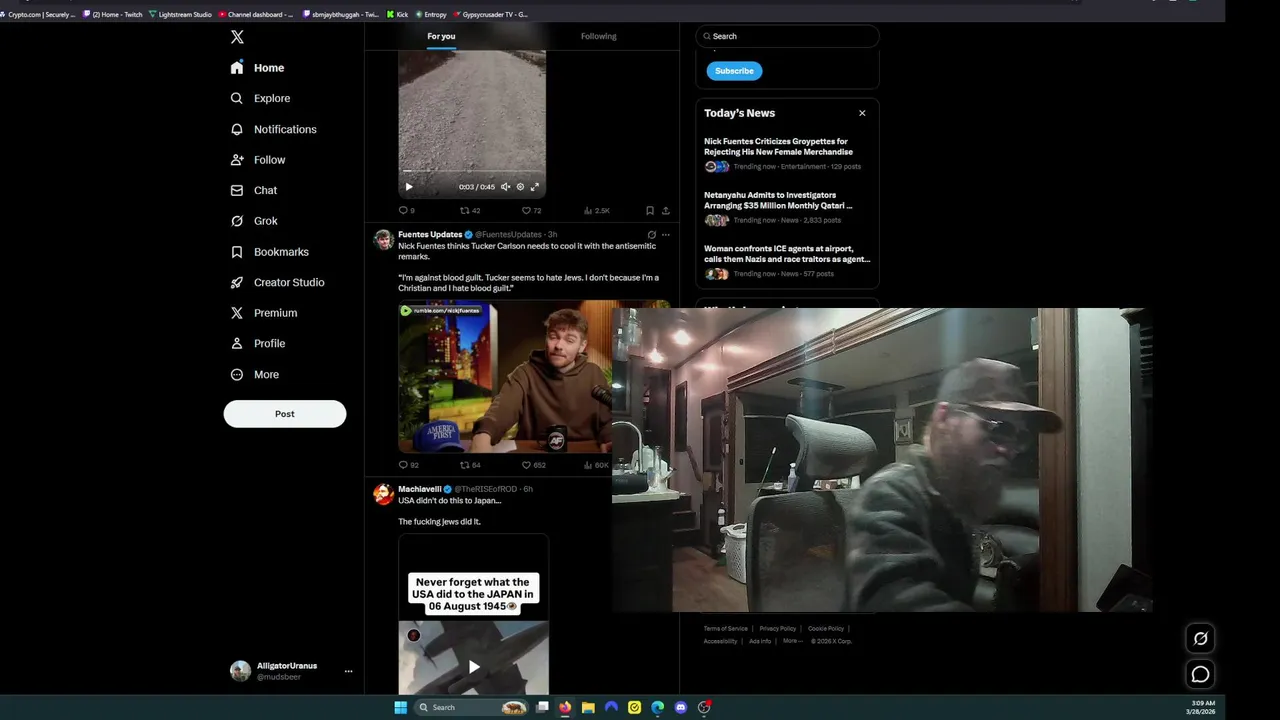Open Discord from the taskbar

[x=681, y=707]
